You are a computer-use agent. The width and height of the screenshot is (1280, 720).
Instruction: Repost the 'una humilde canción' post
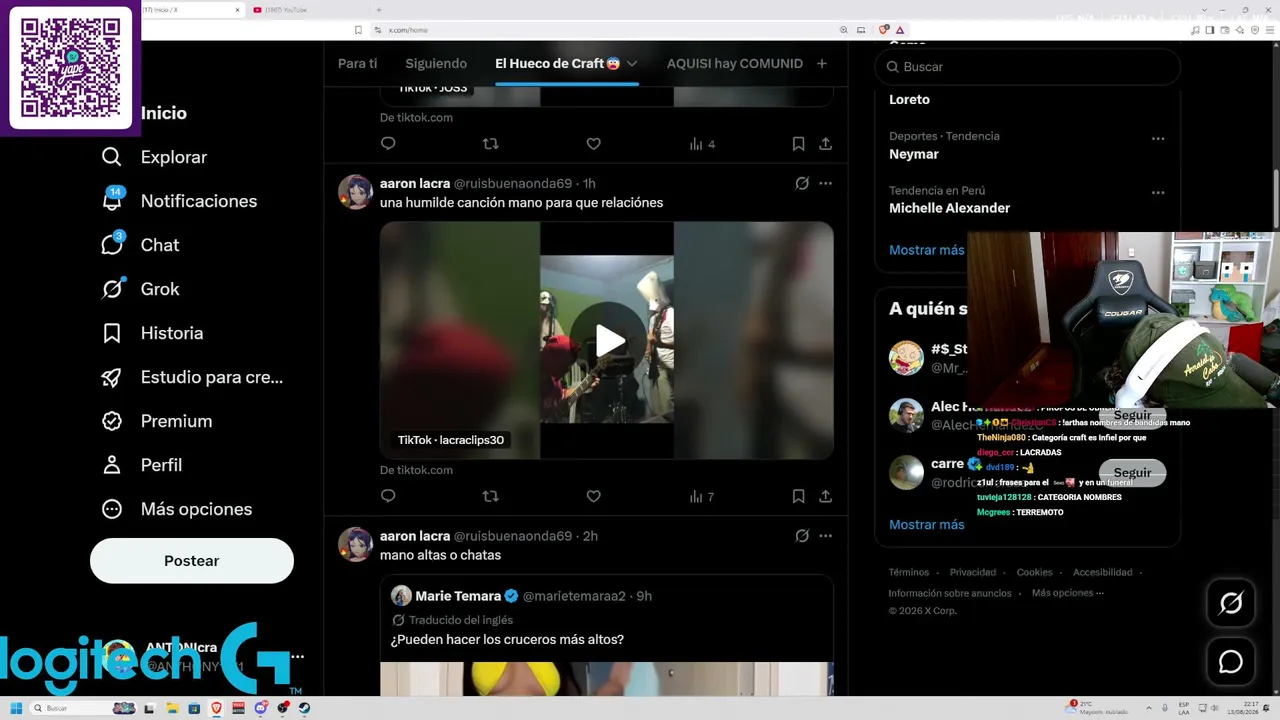(490, 496)
